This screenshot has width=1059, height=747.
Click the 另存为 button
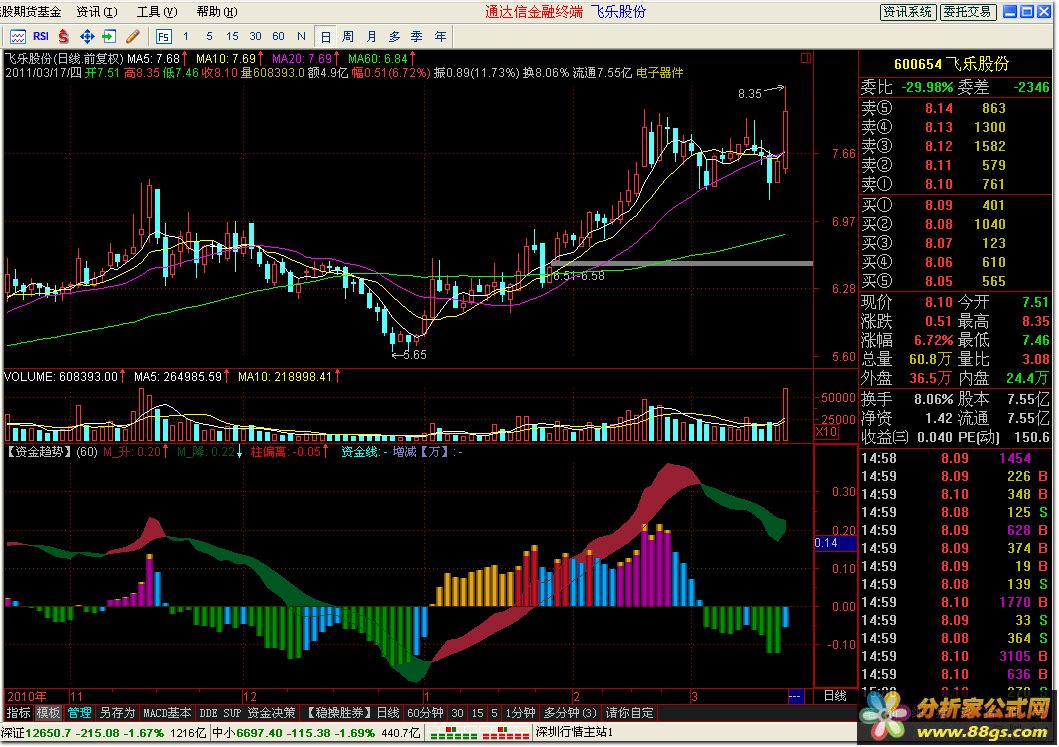pos(117,713)
